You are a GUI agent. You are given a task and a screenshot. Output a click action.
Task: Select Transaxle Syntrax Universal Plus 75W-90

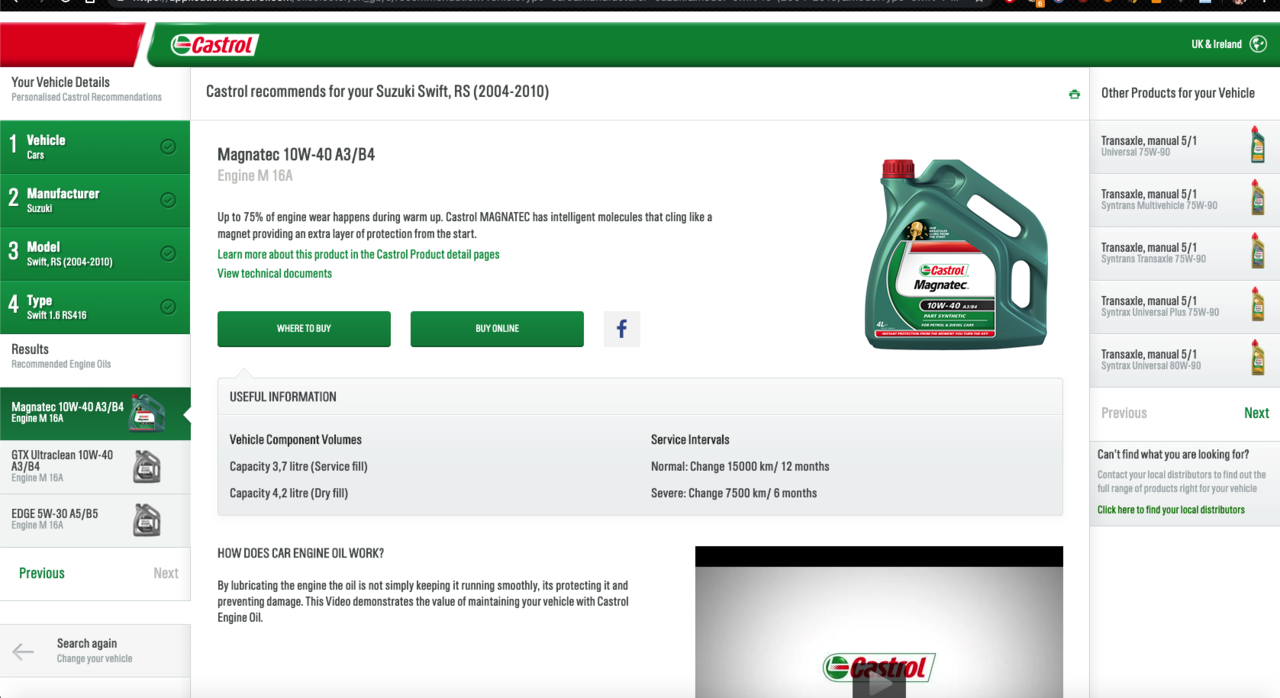[x=1184, y=305]
